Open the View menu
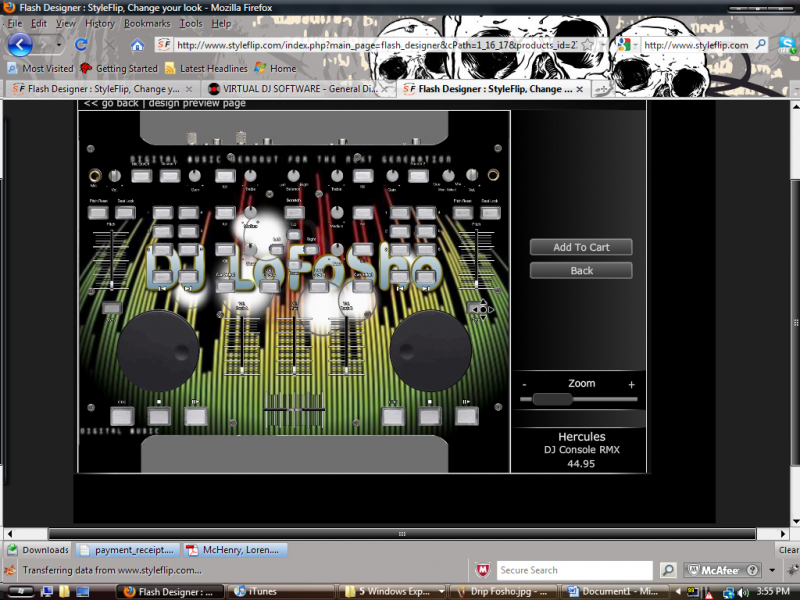Viewport: 800px width, 600px height. point(66,23)
